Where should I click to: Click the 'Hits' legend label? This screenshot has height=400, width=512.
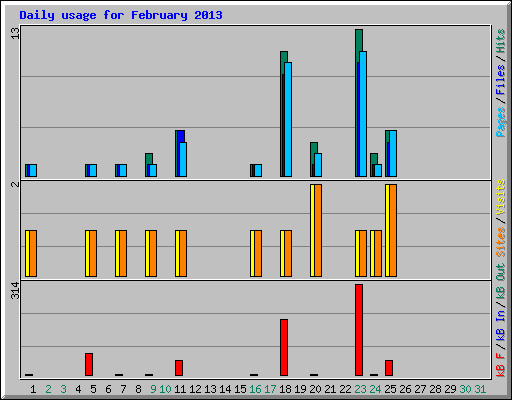[x=501, y=41]
